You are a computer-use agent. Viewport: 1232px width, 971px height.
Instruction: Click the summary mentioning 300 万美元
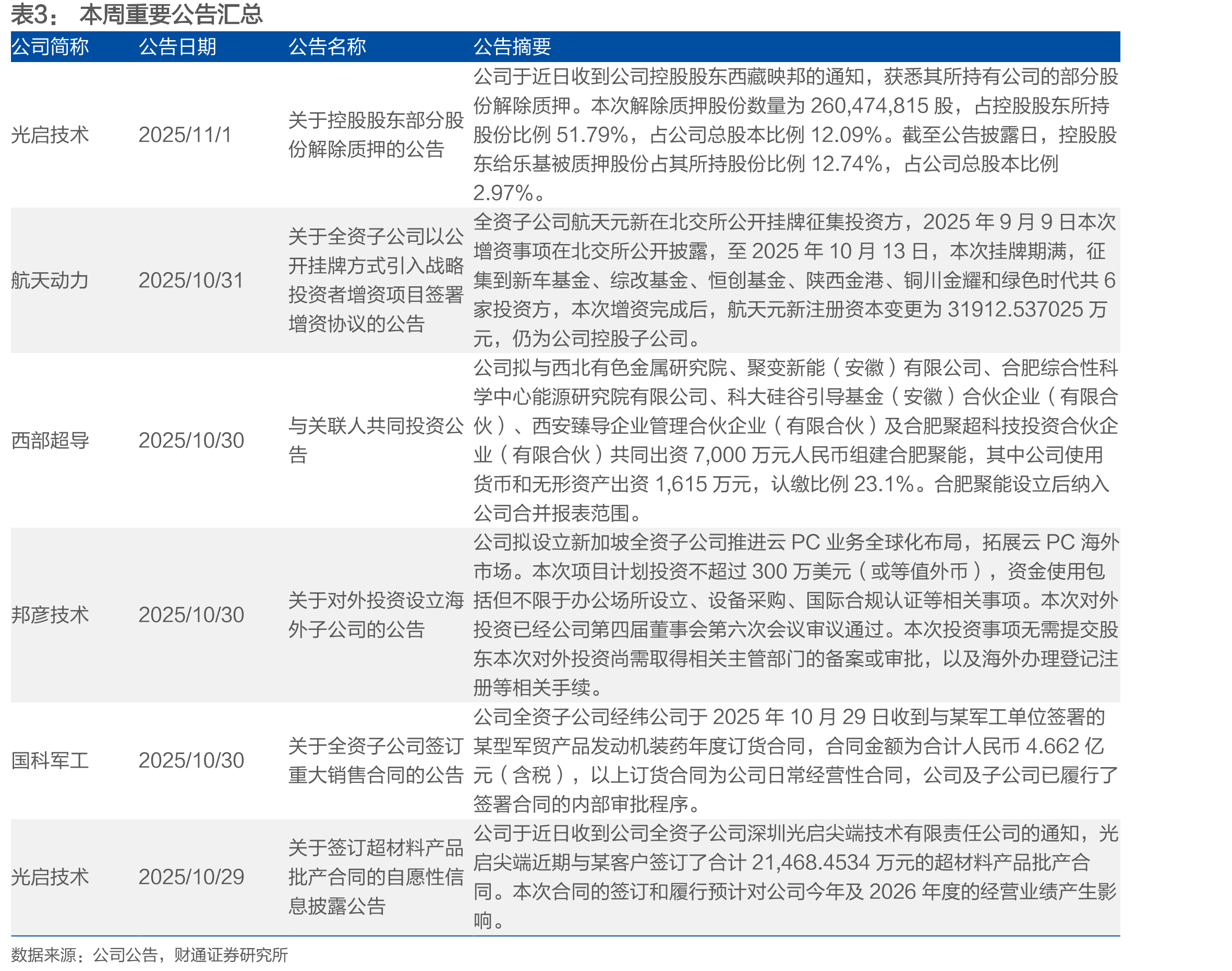pos(796,615)
